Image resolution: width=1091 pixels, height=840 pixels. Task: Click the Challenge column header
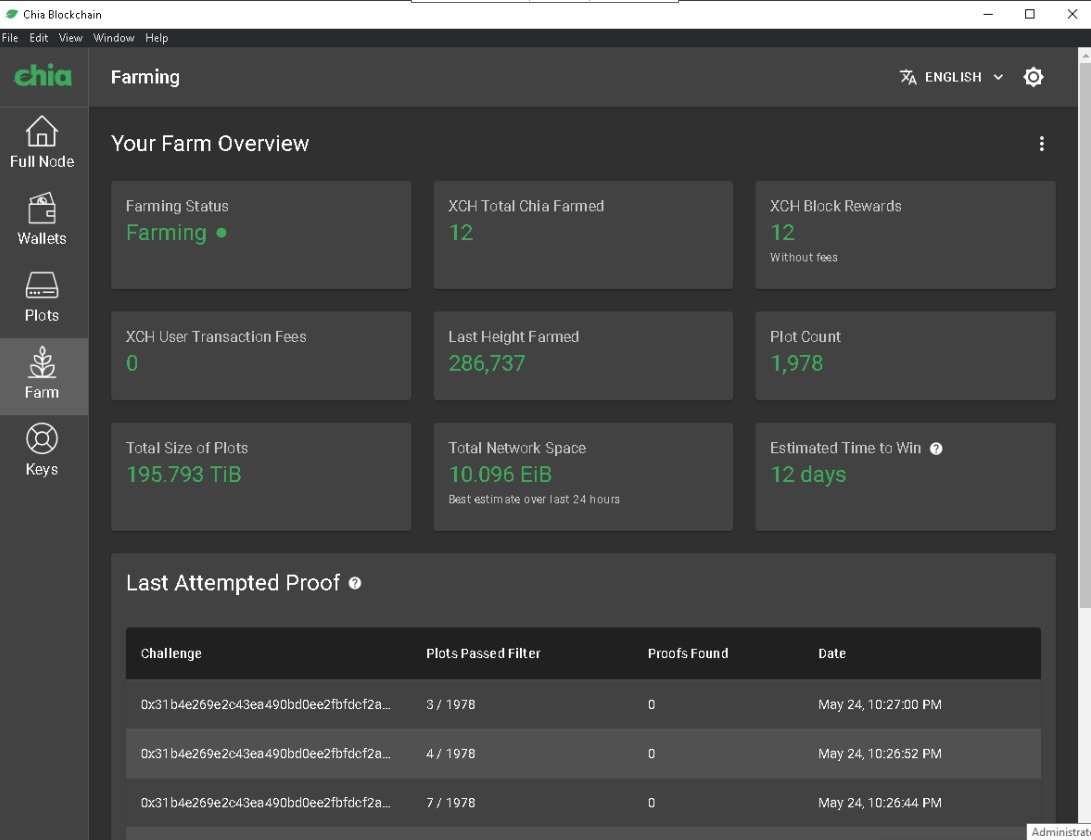(x=171, y=653)
